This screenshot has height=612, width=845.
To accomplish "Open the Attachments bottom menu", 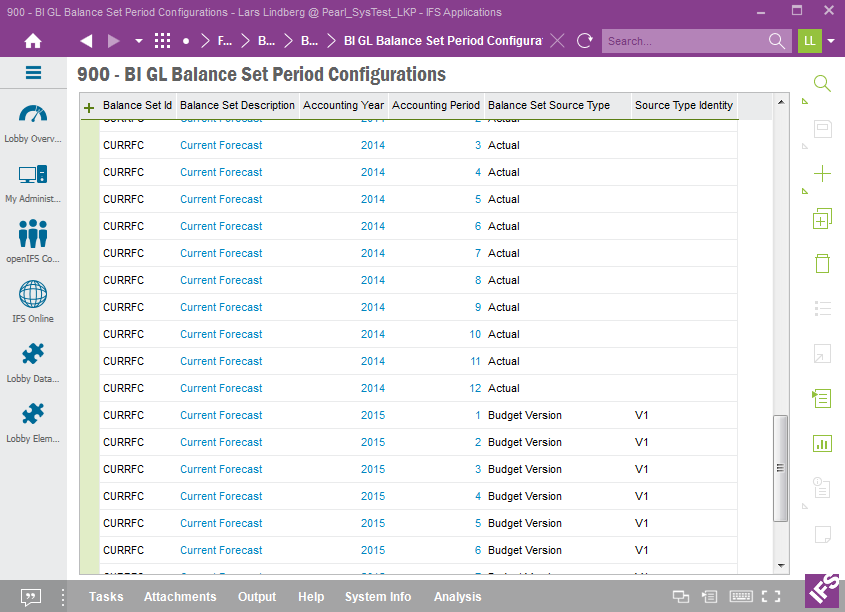I will coord(180,597).
